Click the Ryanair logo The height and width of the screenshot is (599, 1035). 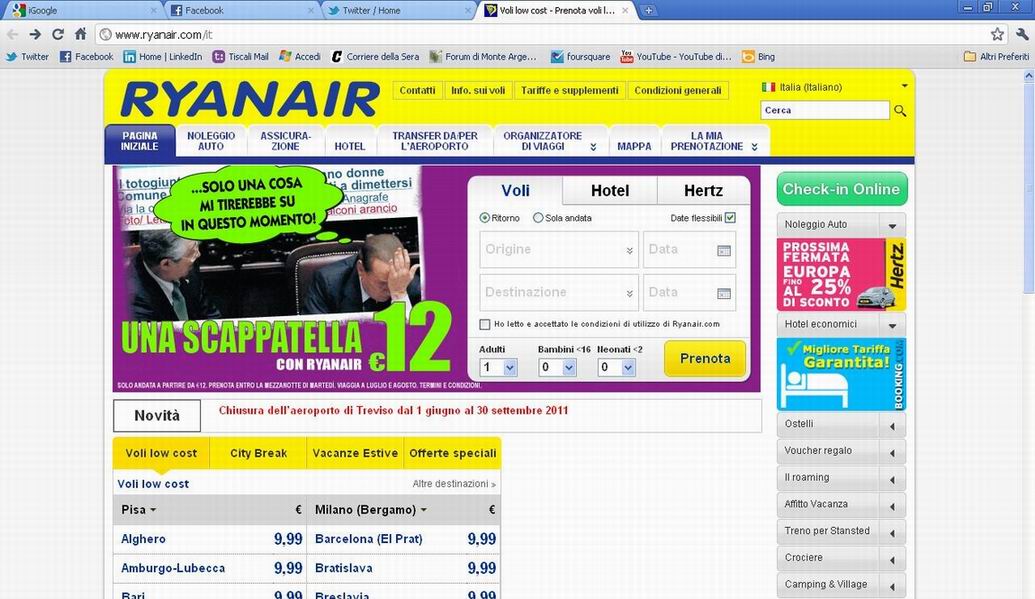tap(250, 99)
